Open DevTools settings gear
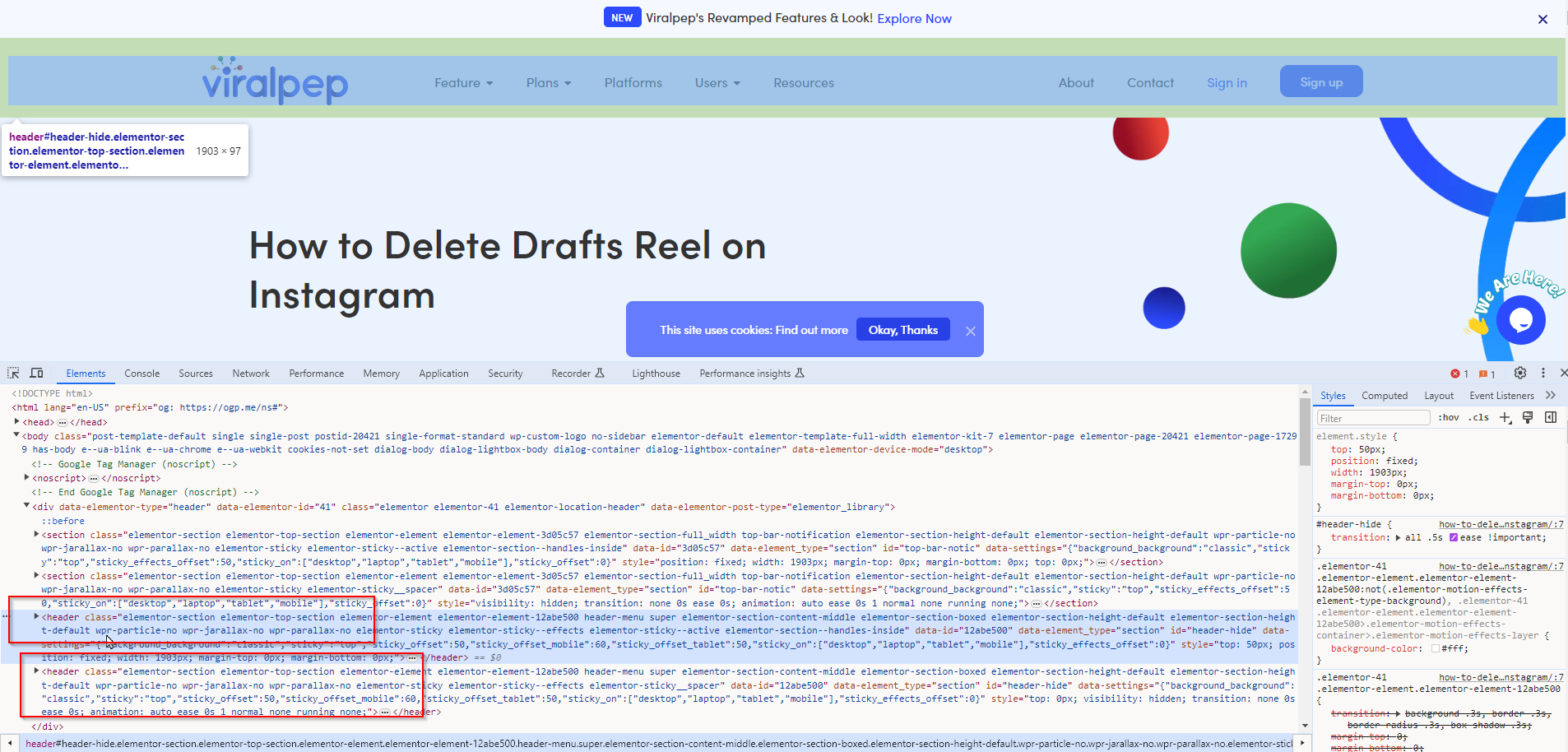 [x=1520, y=373]
